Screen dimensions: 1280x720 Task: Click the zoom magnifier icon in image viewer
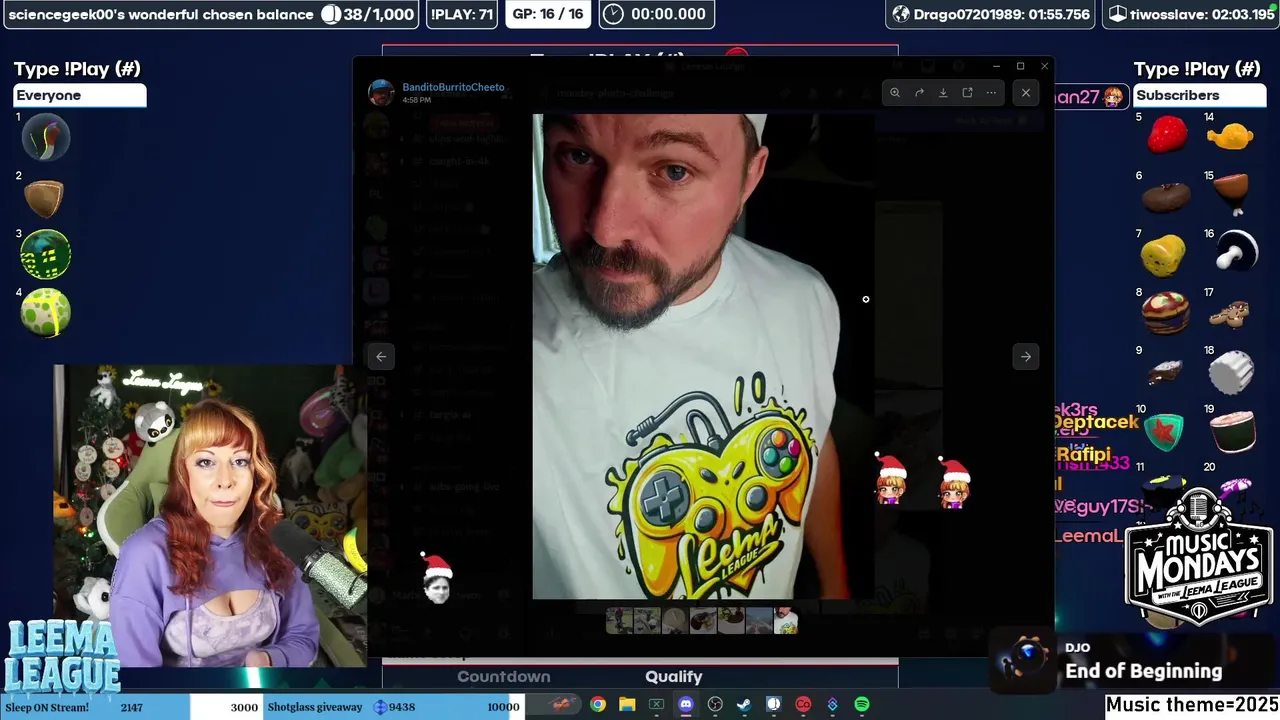pos(895,93)
